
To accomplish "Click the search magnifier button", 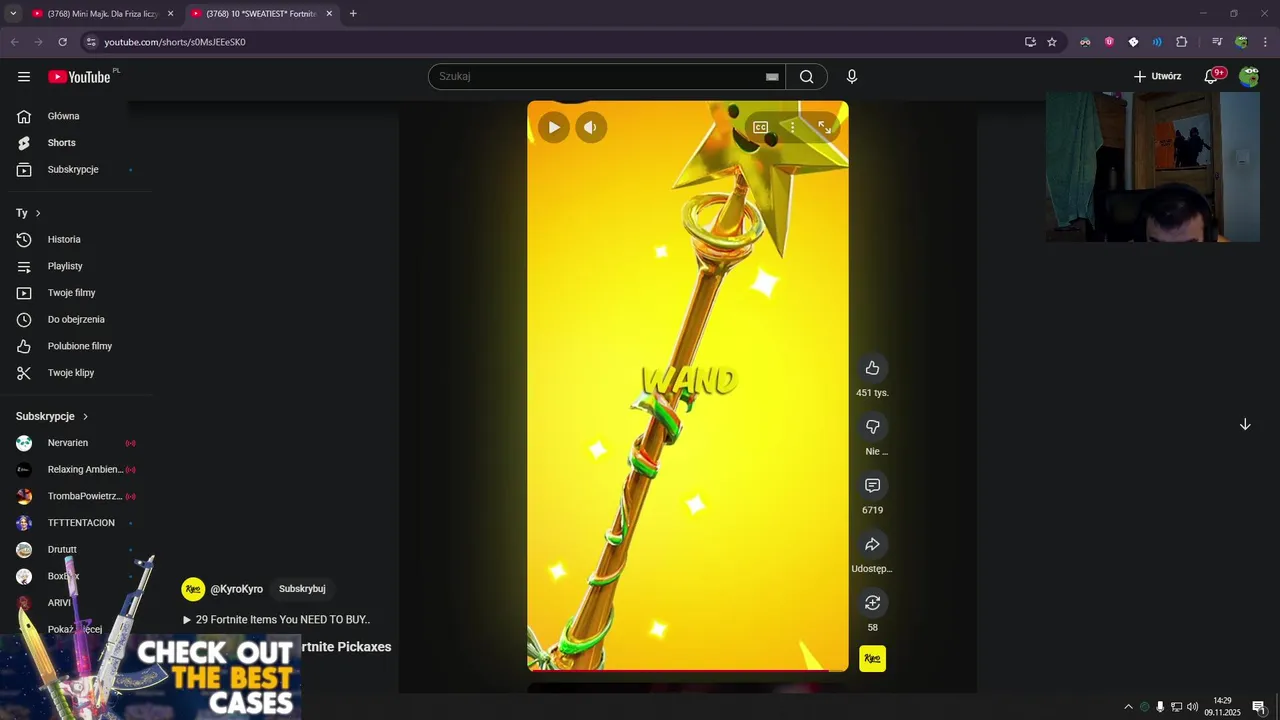I will [x=807, y=77].
